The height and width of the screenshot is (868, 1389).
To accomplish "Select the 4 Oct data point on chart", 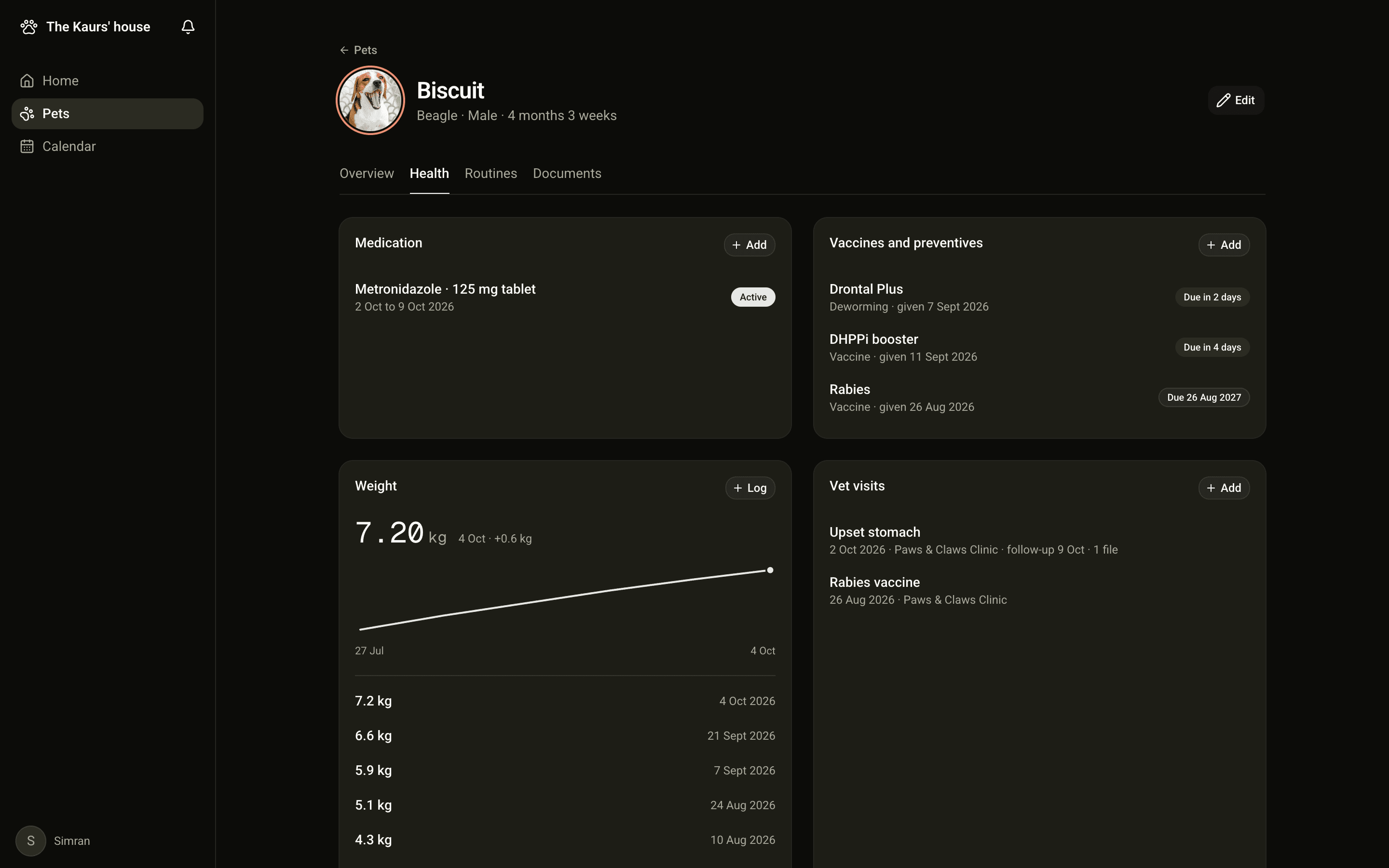I will (x=770, y=570).
